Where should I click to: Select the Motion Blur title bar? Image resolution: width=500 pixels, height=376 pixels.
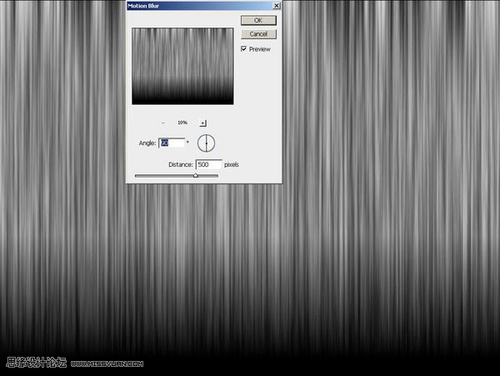[x=200, y=6]
